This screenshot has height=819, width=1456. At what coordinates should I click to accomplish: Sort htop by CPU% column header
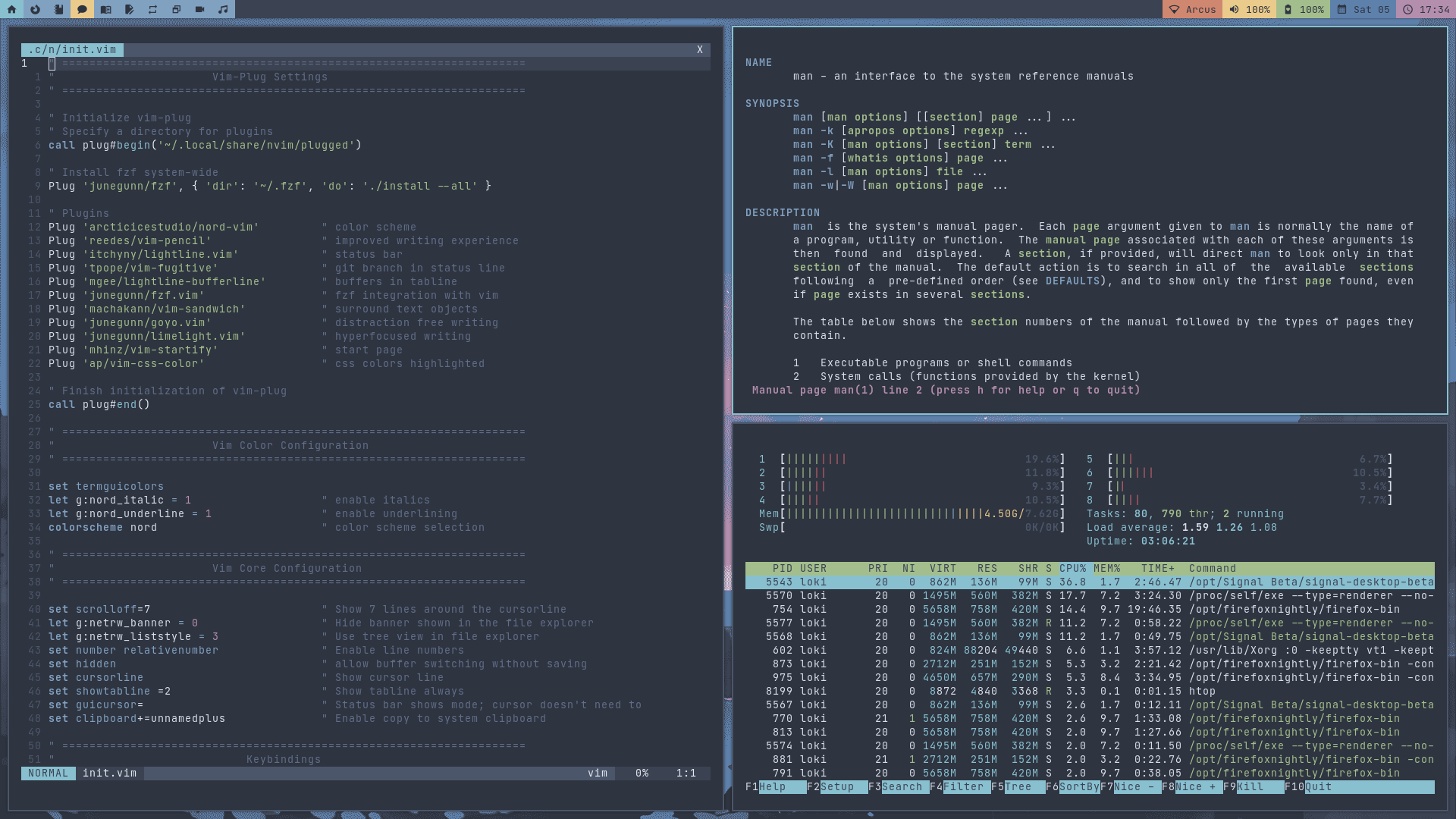pyautogui.click(x=1072, y=569)
